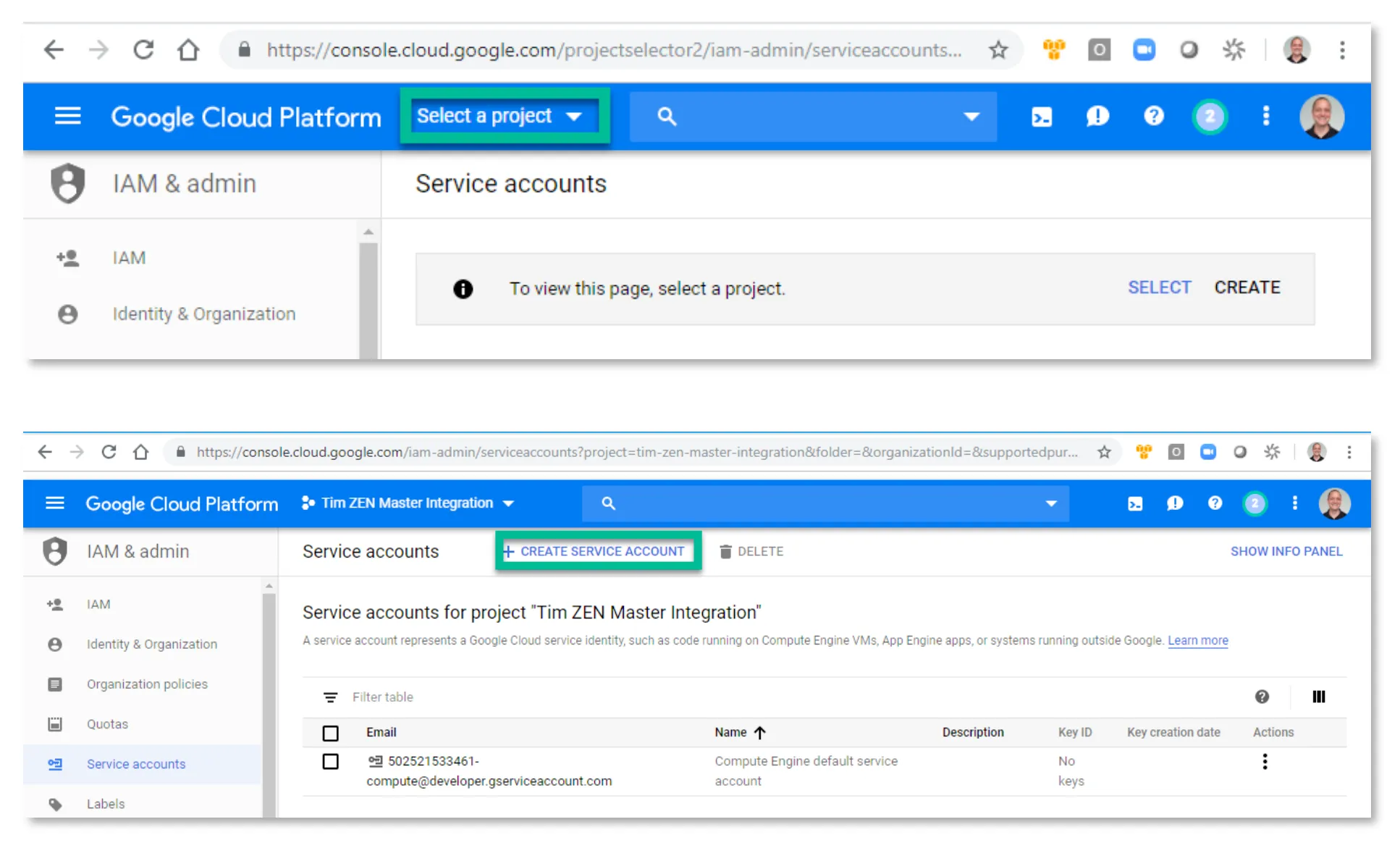Image resolution: width=1400 pixels, height=856 pixels.
Task: Click the search bar in bottom window
Action: point(825,503)
